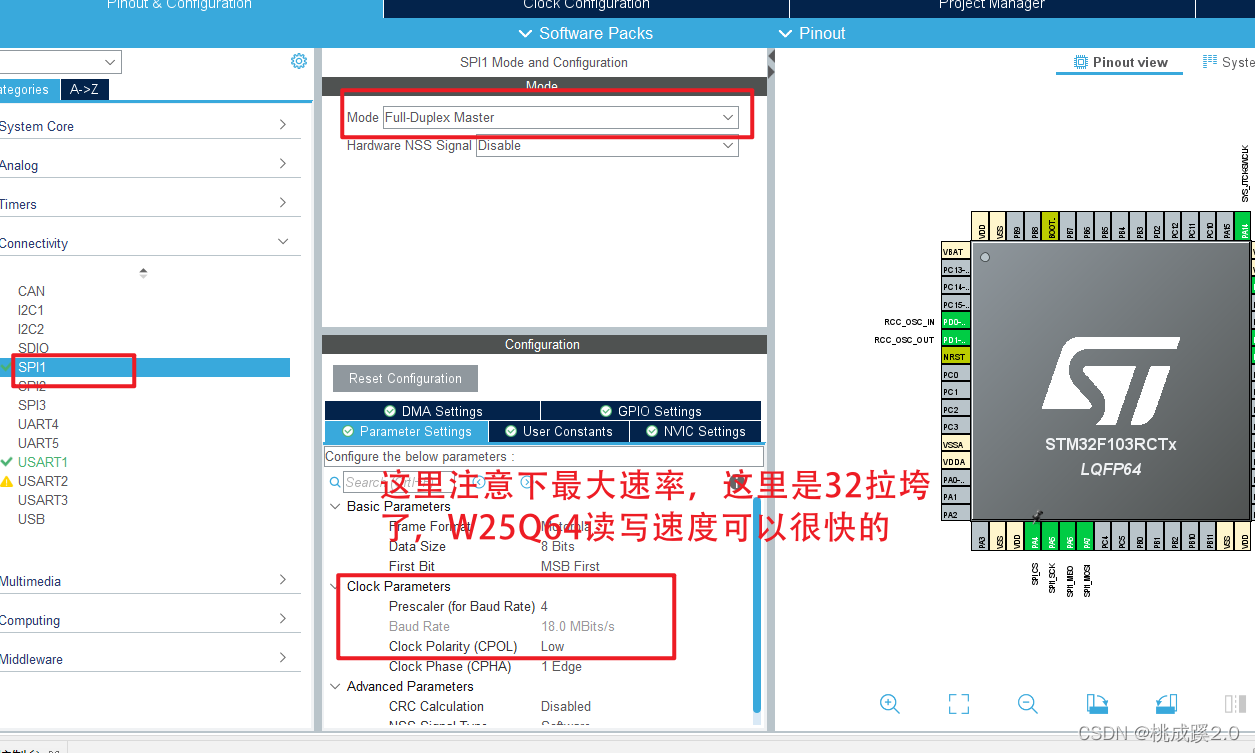Image resolution: width=1255 pixels, height=753 pixels.
Task: Rotate the chip view clockwise
Action: pyautogui.click(x=1097, y=703)
